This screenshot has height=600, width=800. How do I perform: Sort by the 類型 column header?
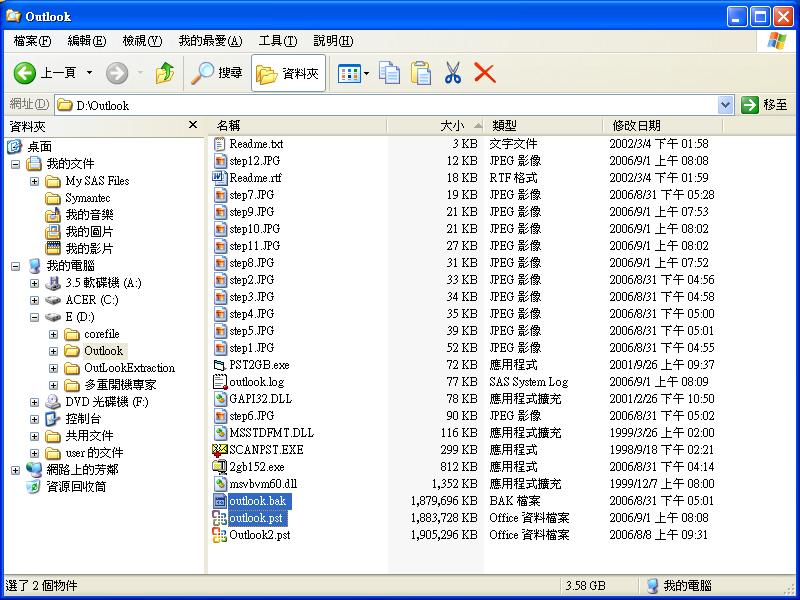tap(543, 126)
